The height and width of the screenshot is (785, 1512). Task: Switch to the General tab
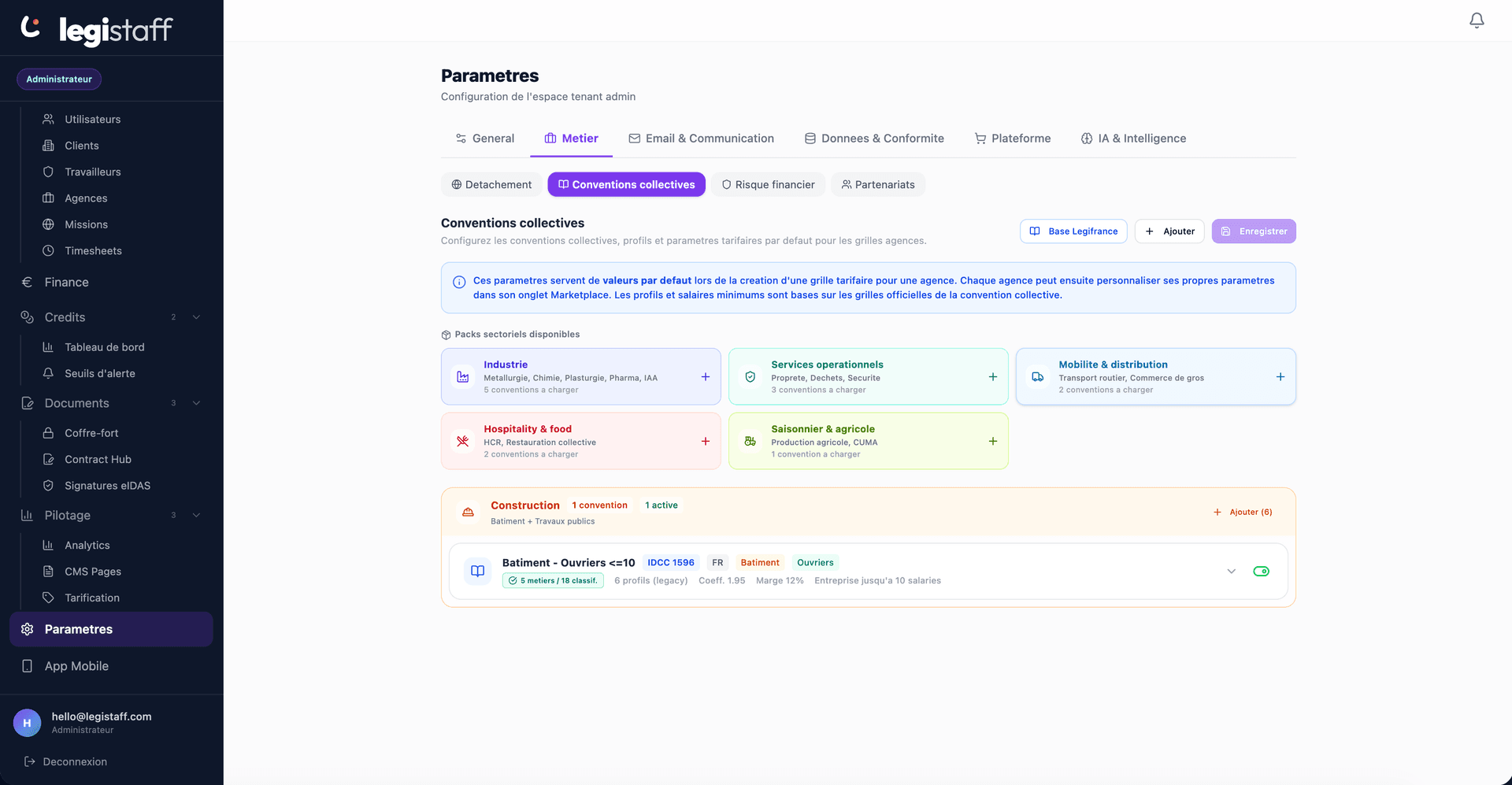[x=484, y=139]
